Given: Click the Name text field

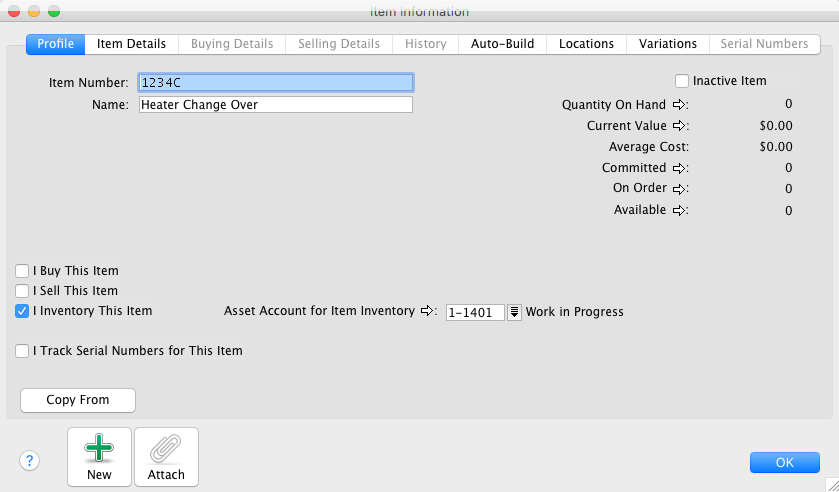Looking at the screenshot, I should tap(275, 104).
